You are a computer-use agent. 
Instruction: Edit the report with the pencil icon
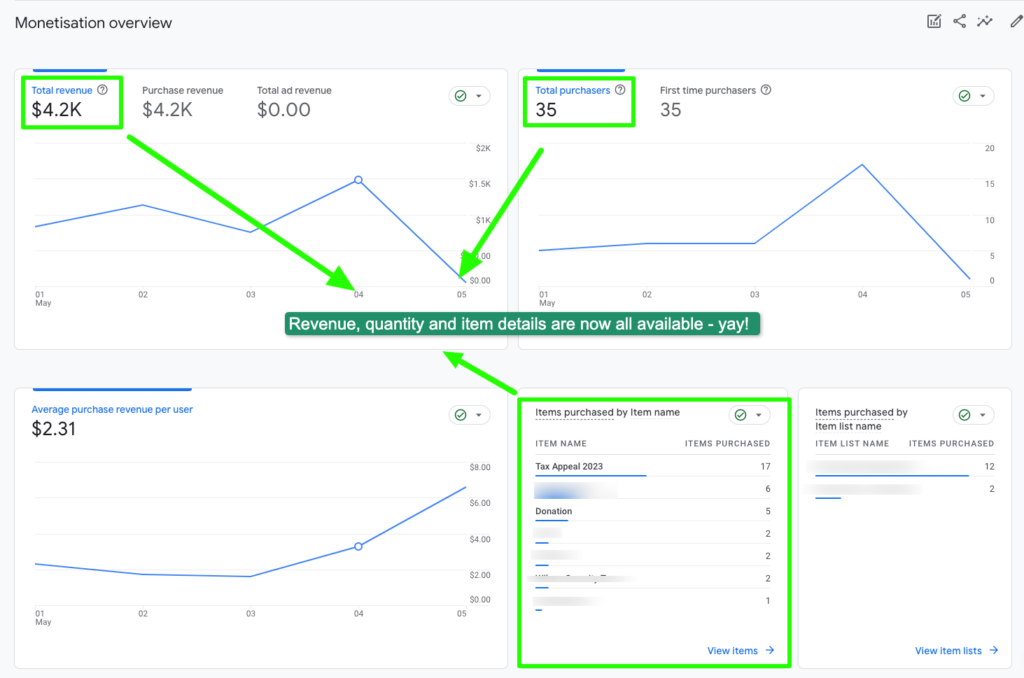tap(1016, 20)
